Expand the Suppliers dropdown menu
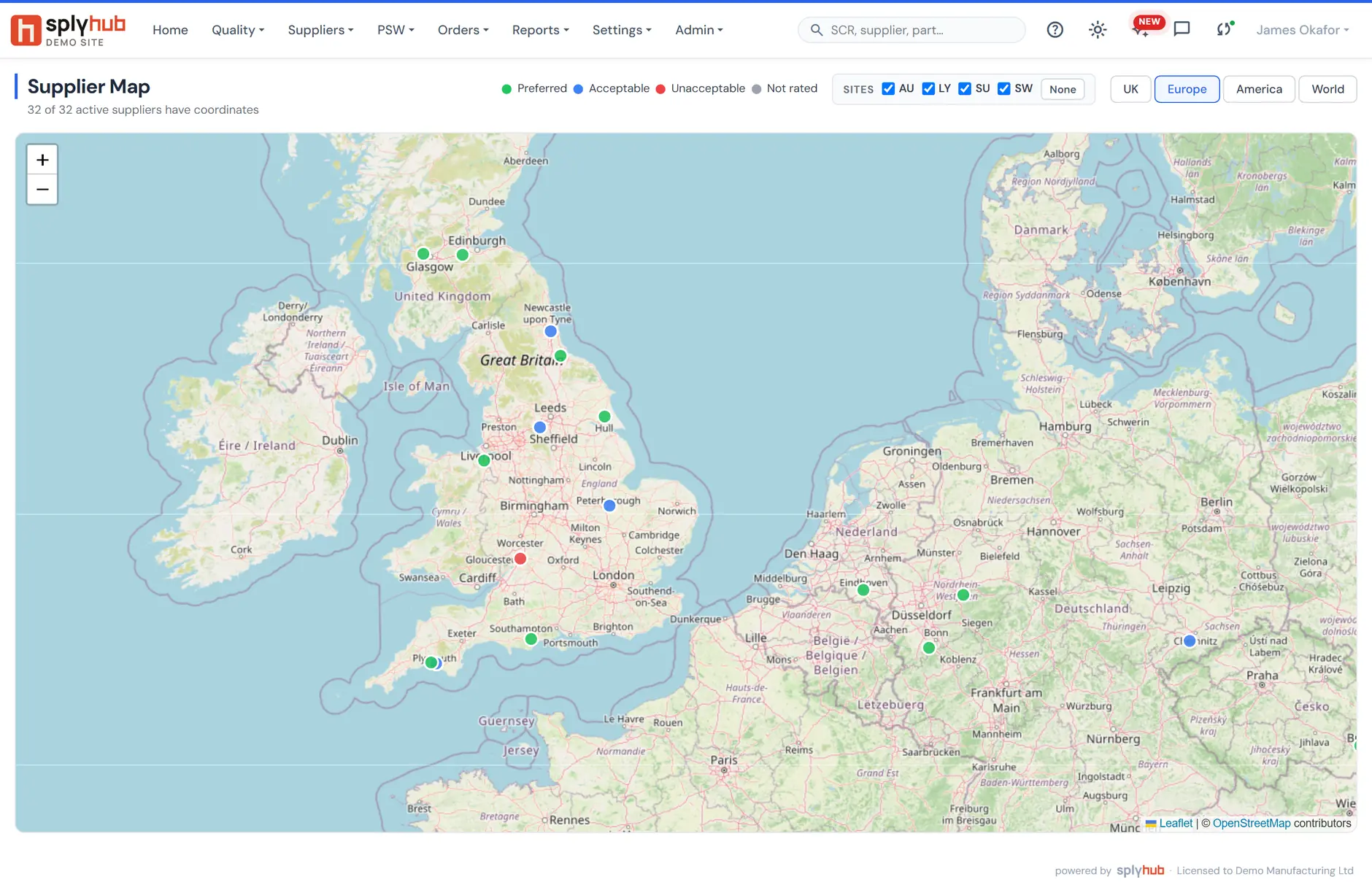Image resolution: width=1372 pixels, height=882 pixels. (320, 30)
